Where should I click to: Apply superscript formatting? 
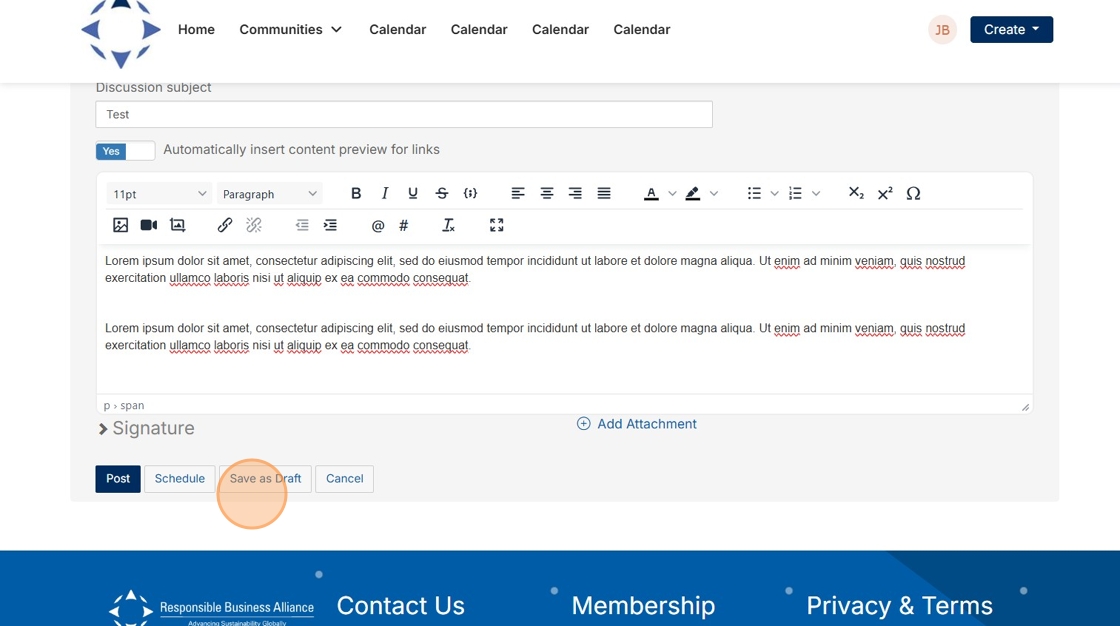pyautogui.click(x=884, y=194)
